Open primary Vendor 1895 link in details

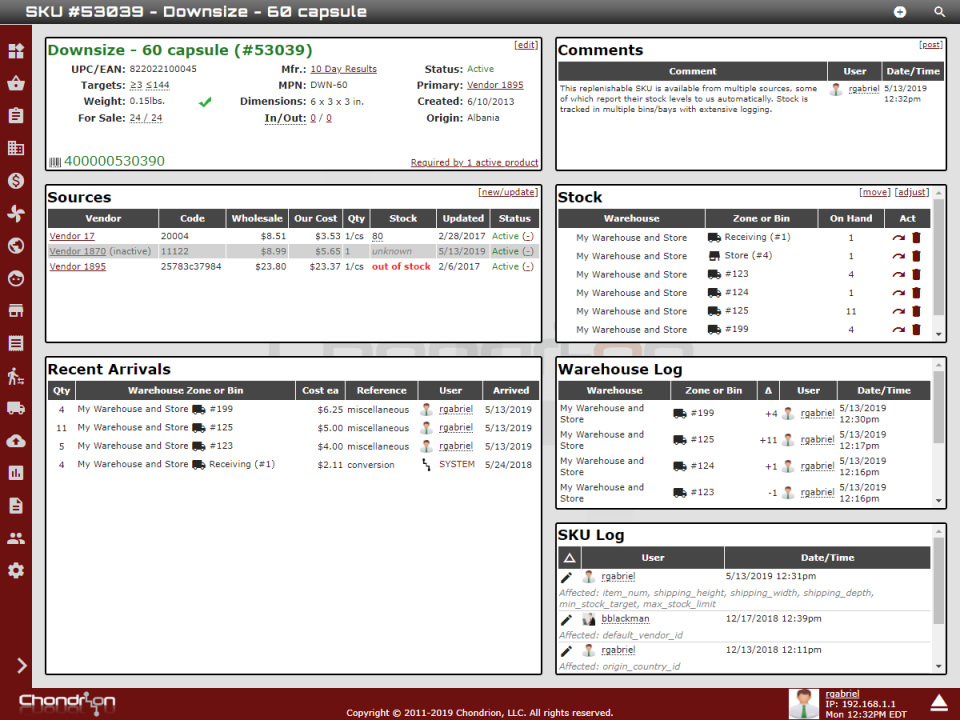click(x=495, y=85)
